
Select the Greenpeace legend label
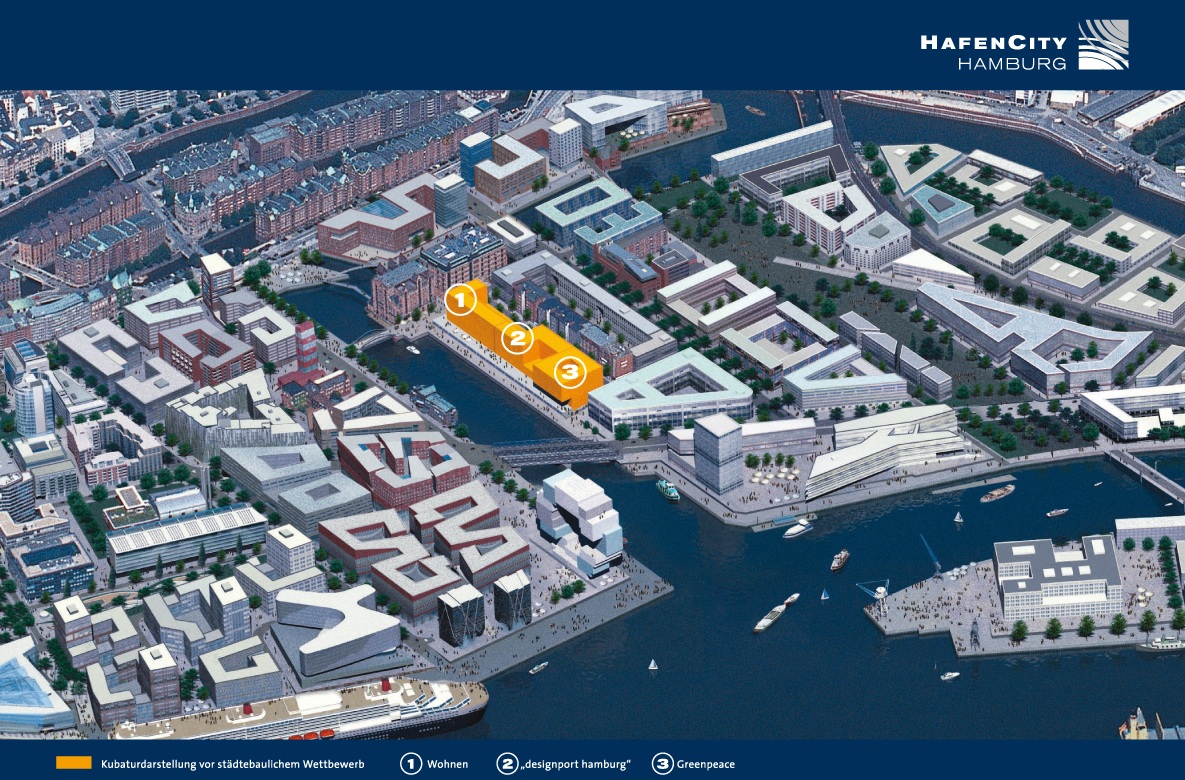coord(706,765)
